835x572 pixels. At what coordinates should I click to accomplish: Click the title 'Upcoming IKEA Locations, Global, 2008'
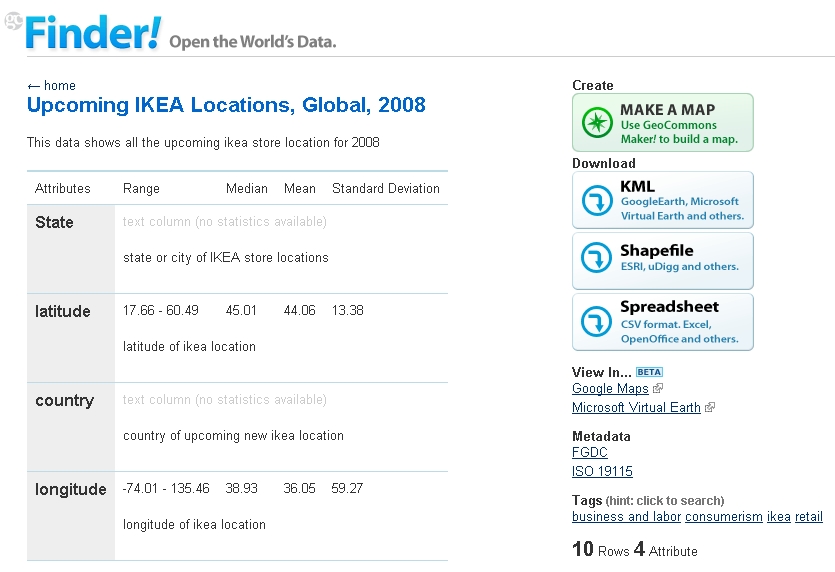[x=226, y=105]
